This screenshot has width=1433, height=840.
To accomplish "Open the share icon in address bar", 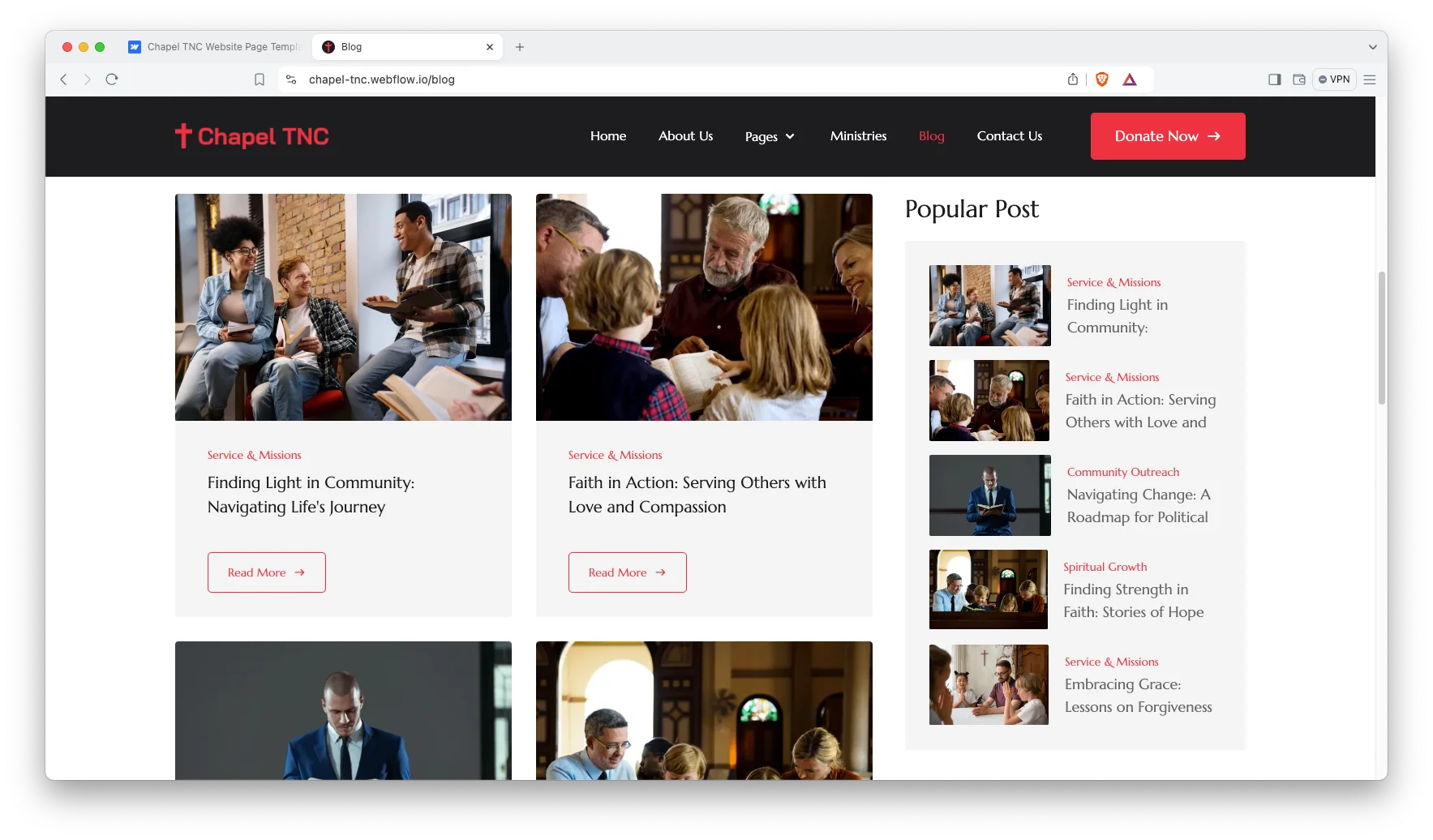I will pos(1073,79).
